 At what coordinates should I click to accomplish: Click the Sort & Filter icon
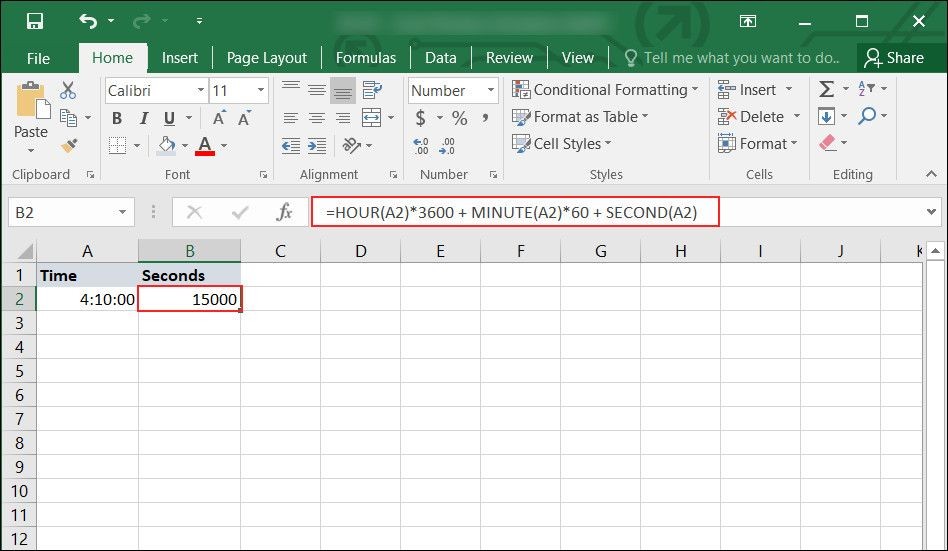click(867, 89)
